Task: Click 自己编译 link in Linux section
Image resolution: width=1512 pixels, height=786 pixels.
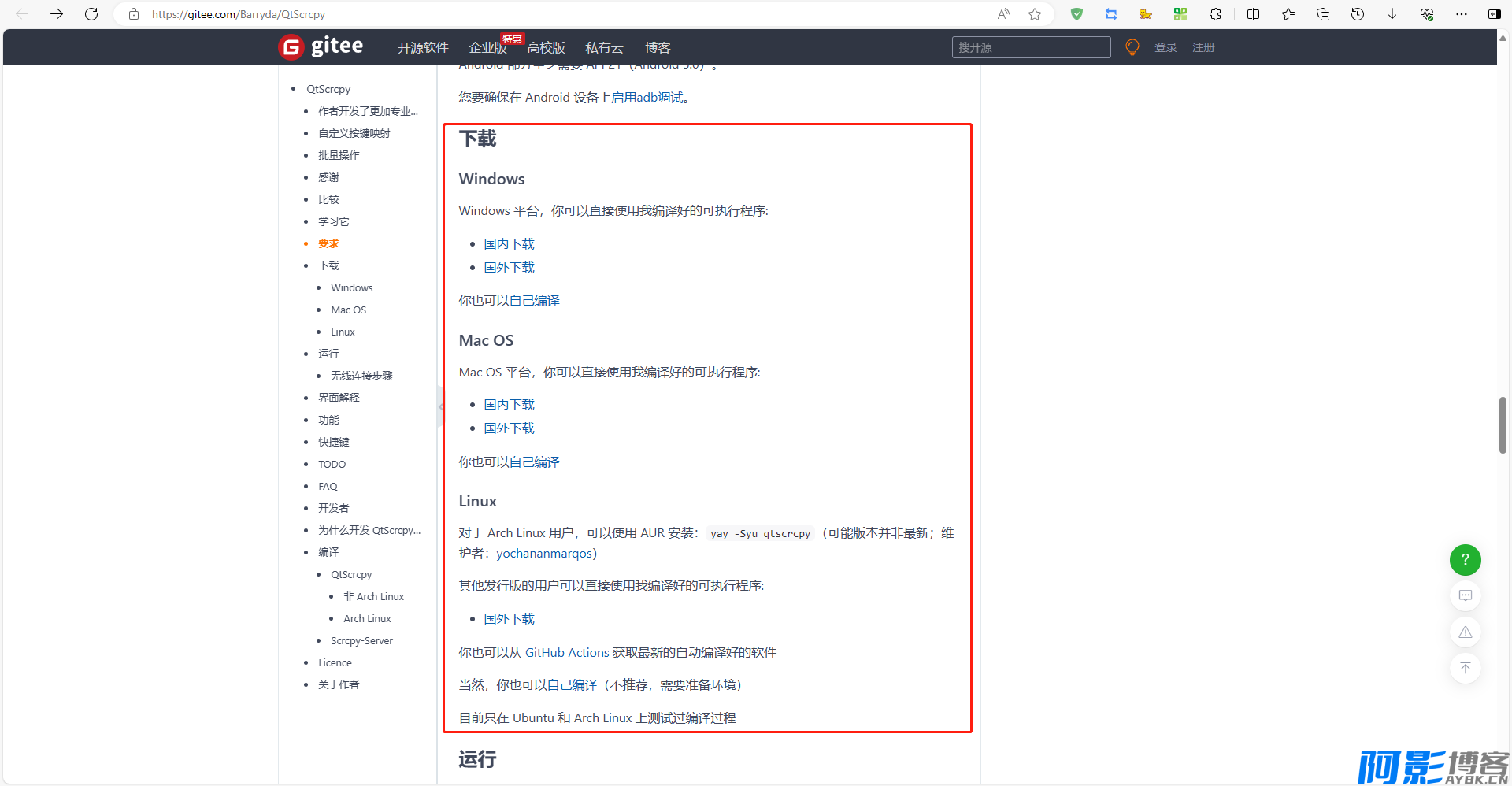Action: click(x=573, y=685)
